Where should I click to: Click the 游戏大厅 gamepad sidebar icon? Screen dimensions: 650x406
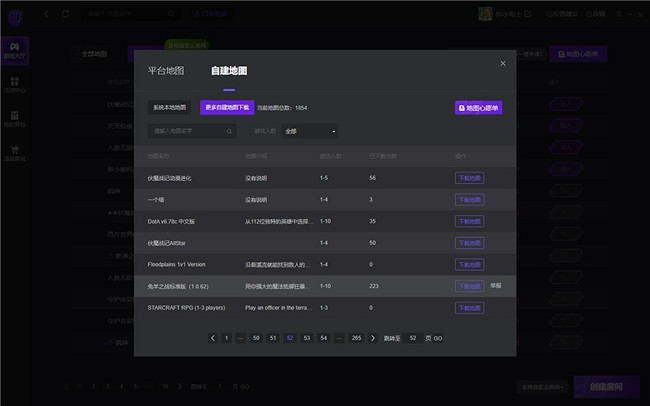coord(15,51)
